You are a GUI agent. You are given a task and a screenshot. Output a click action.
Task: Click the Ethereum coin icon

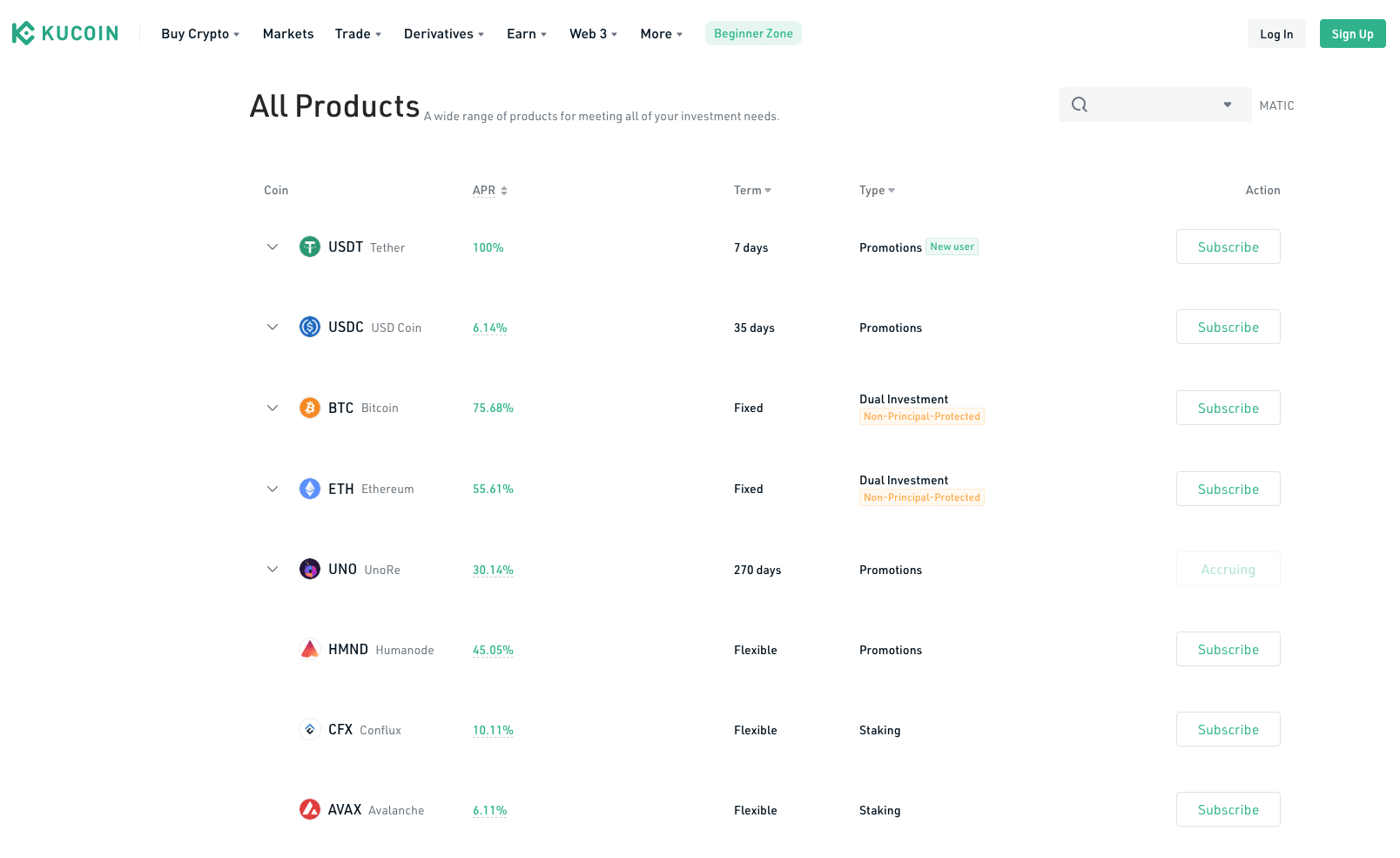(x=310, y=489)
